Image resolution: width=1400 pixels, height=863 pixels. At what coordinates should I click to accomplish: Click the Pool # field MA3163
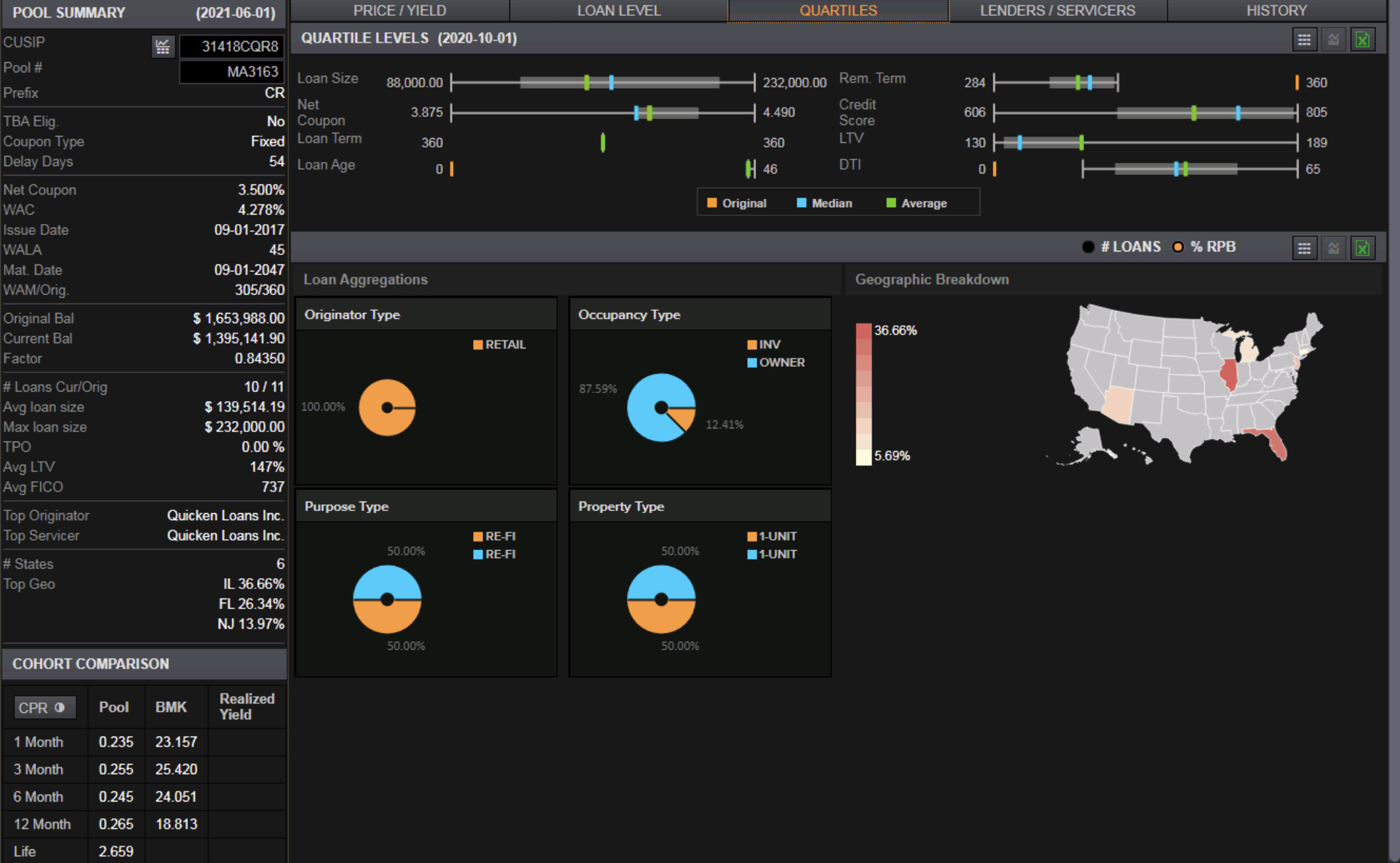[232, 72]
